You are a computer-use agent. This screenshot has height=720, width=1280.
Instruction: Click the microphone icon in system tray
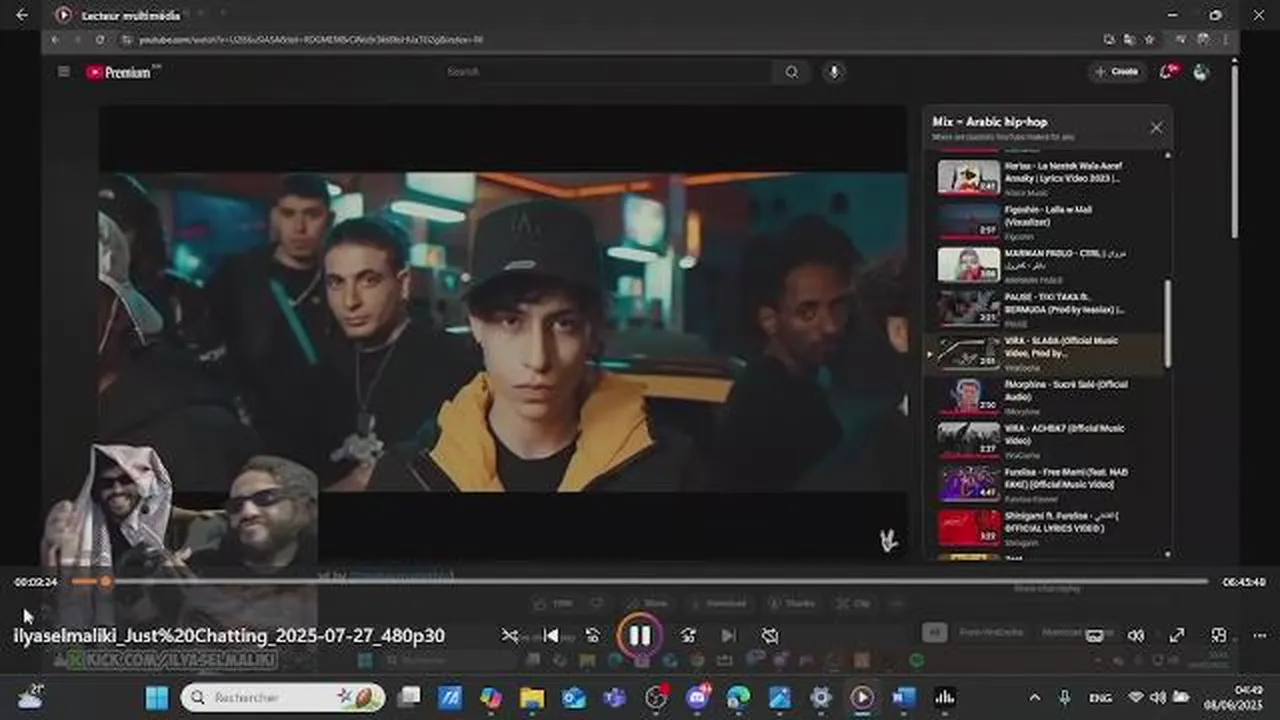pos(1065,697)
